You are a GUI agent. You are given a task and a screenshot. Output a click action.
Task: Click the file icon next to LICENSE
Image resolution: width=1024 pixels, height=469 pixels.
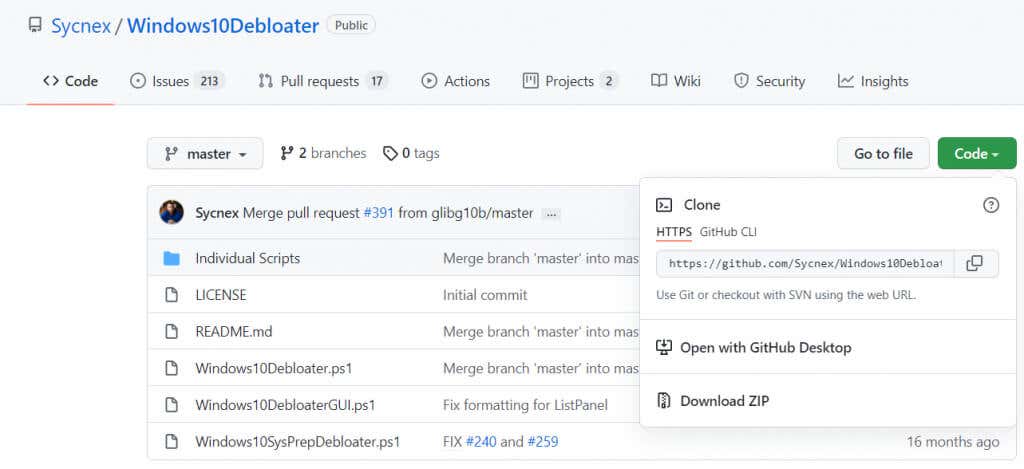click(x=171, y=295)
